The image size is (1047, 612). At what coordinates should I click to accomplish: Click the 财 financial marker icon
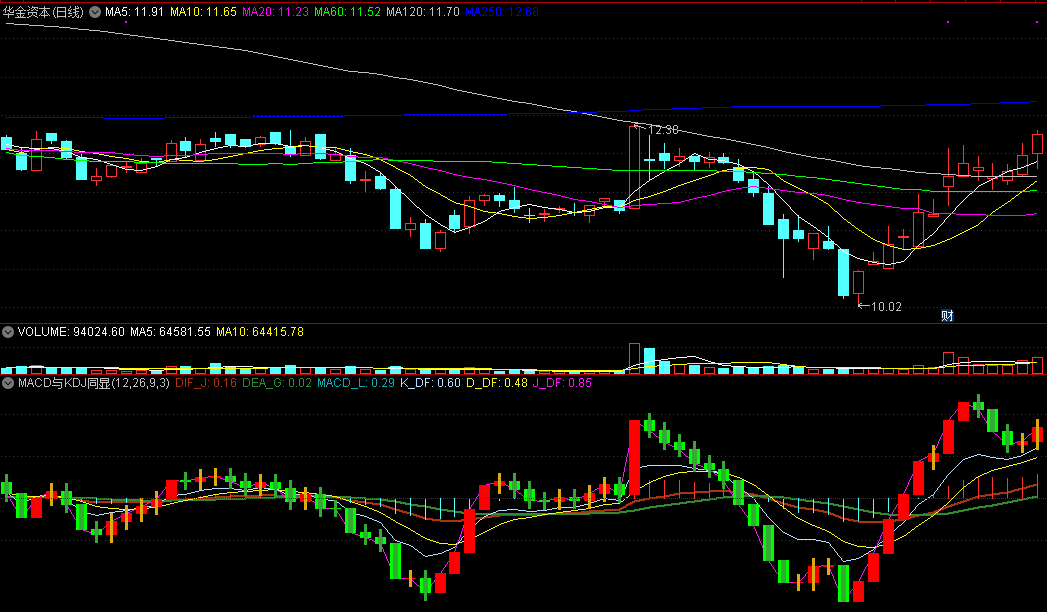coord(947,316)
